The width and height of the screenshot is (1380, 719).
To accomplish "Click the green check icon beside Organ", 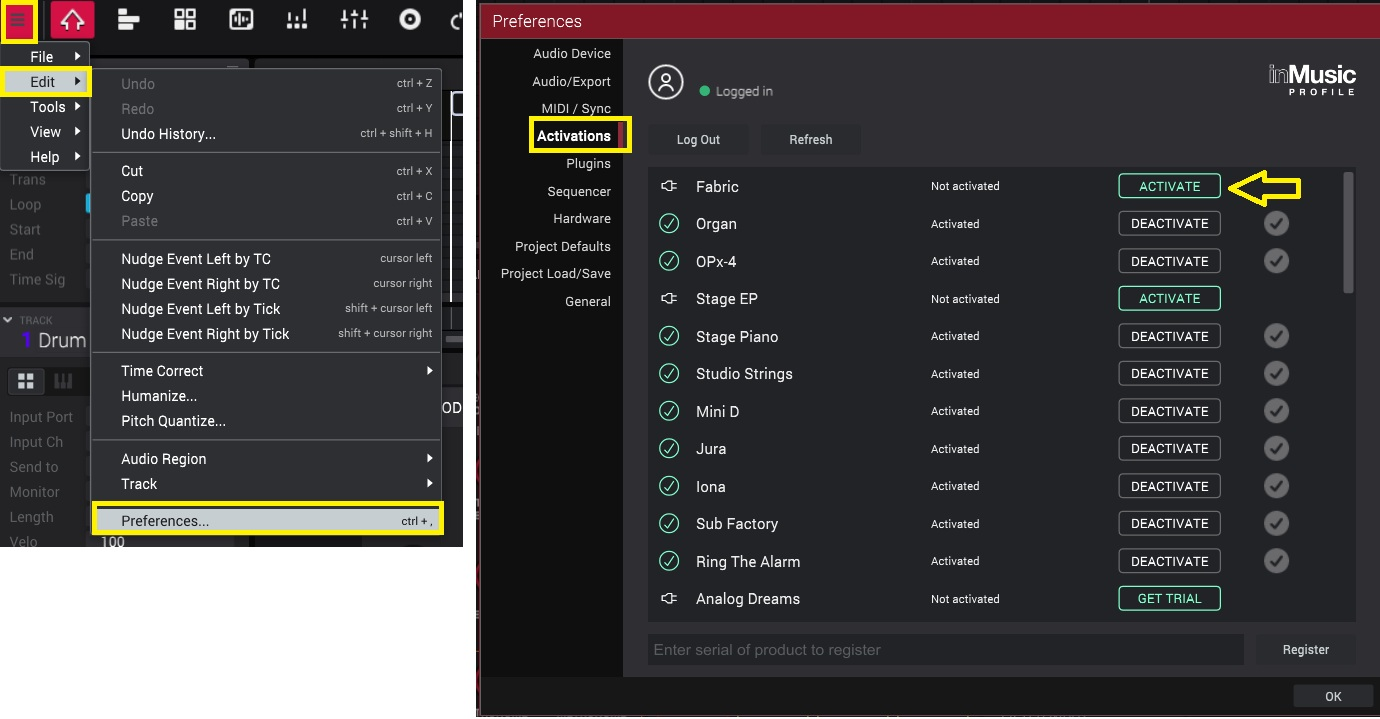I will tap(669, 224).
